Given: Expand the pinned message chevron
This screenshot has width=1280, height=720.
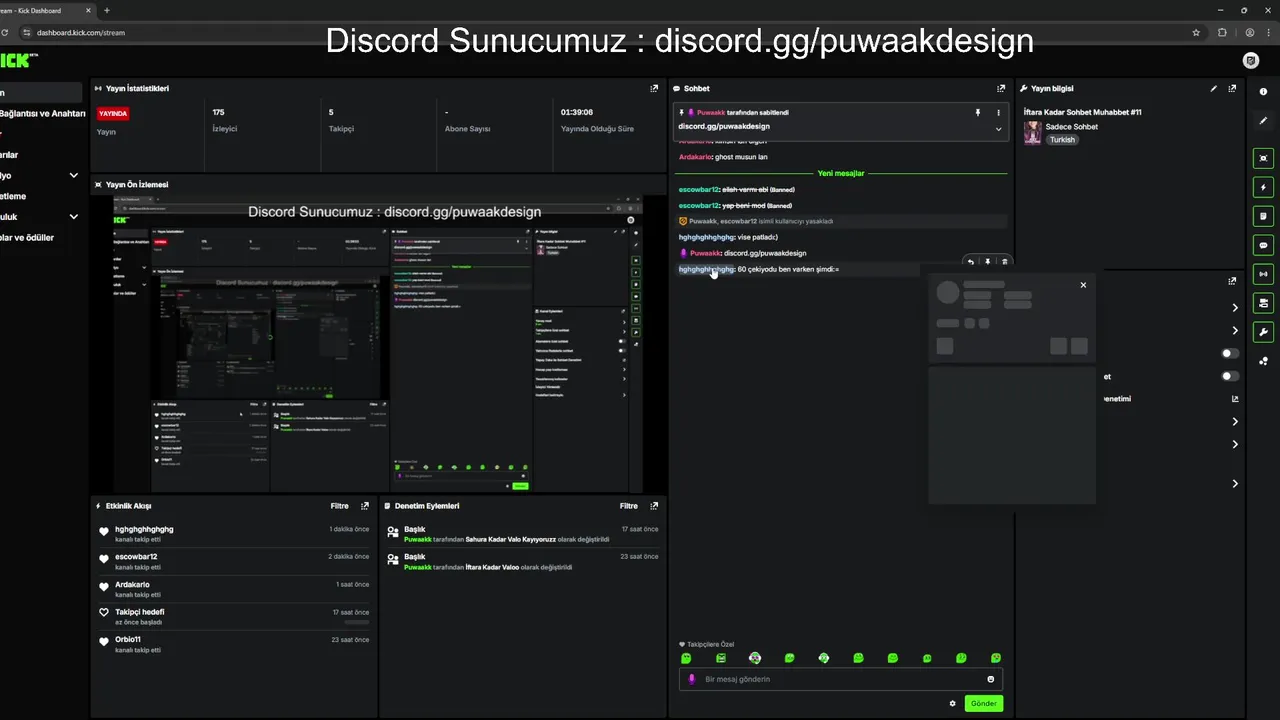Looking at the screenshot, I should pyautogui.click(x=998, y=129).
